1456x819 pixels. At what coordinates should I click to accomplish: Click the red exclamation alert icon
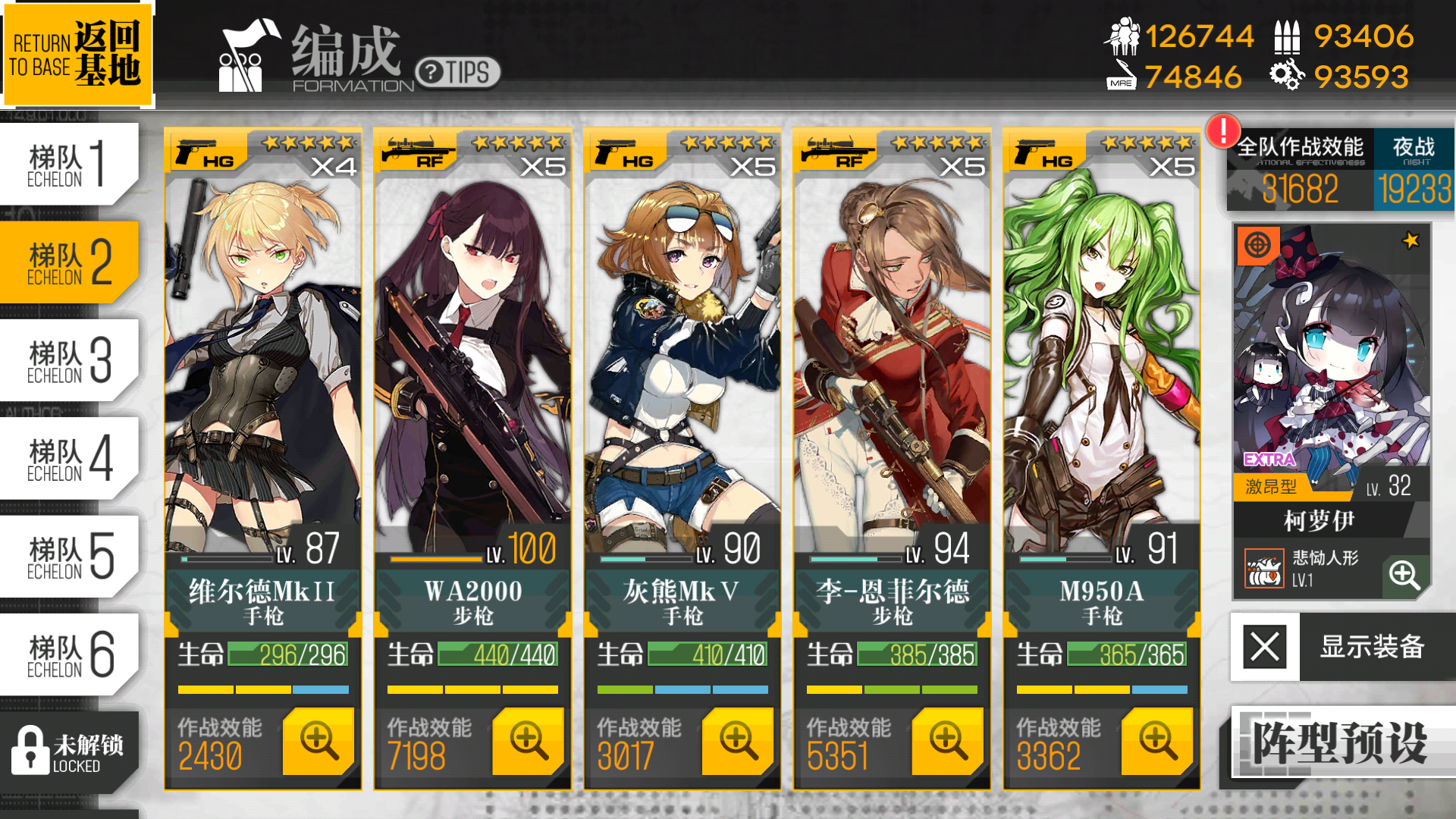tap(1222, 131)
